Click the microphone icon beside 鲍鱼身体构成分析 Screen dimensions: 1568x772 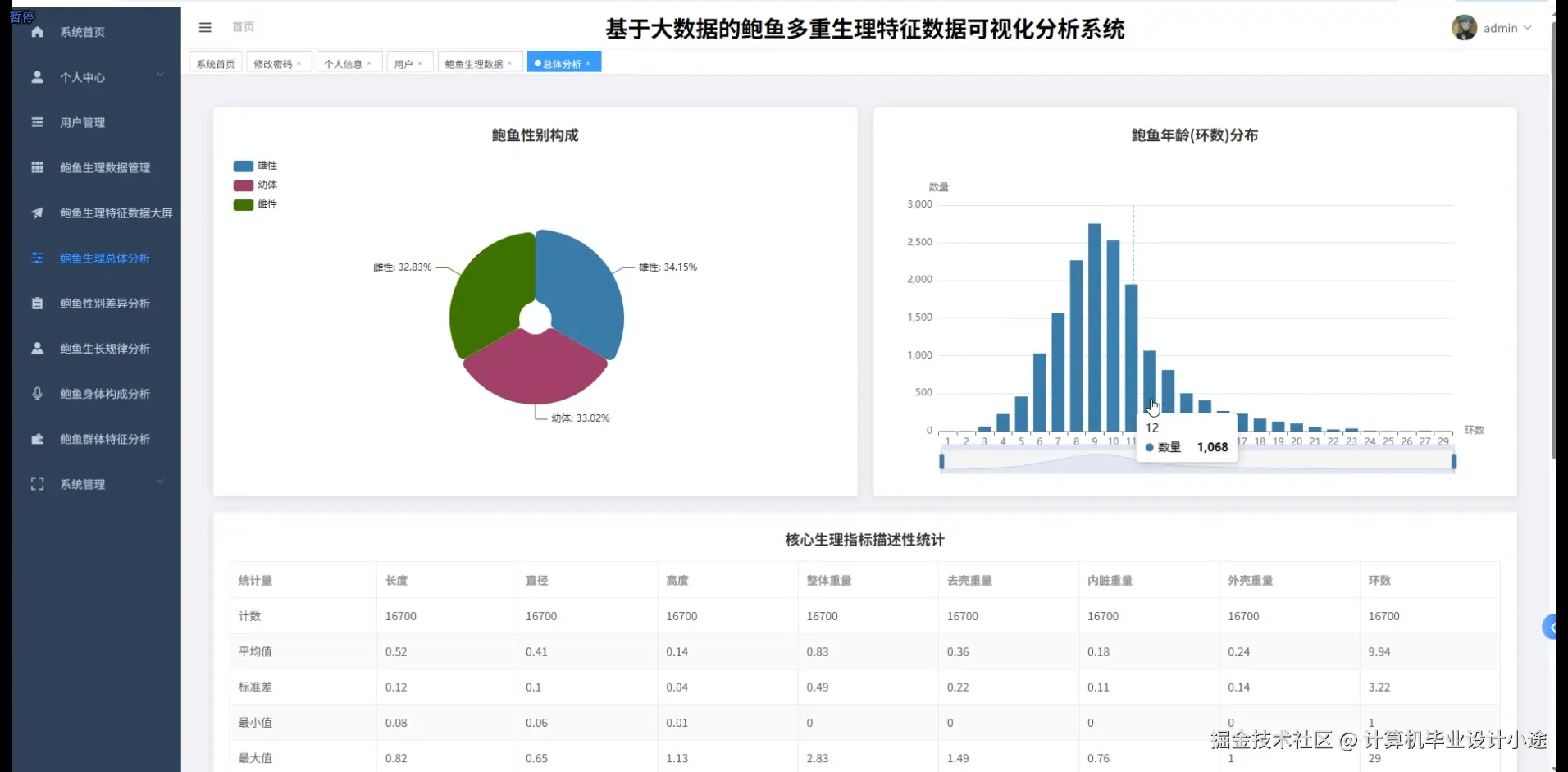[37, 393]
